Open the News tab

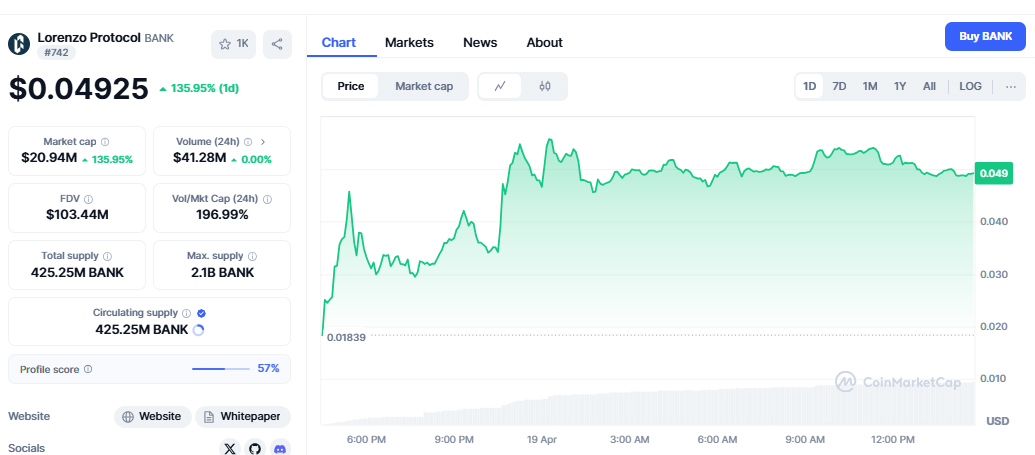pyautogui.click(x=480, y=42)
